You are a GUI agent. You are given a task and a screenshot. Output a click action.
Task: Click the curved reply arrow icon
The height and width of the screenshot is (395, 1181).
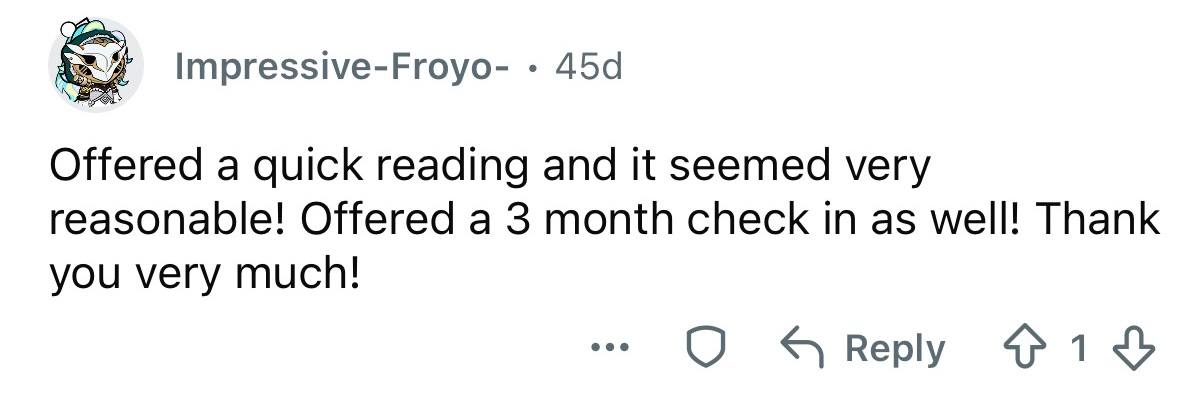[803, 348]
